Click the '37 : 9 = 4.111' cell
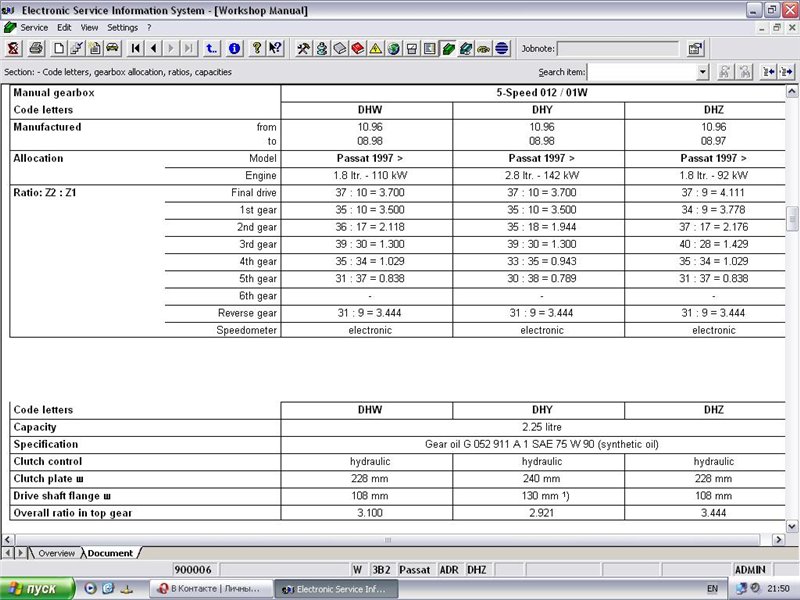800x600 pixels. (x=713, y=192)
